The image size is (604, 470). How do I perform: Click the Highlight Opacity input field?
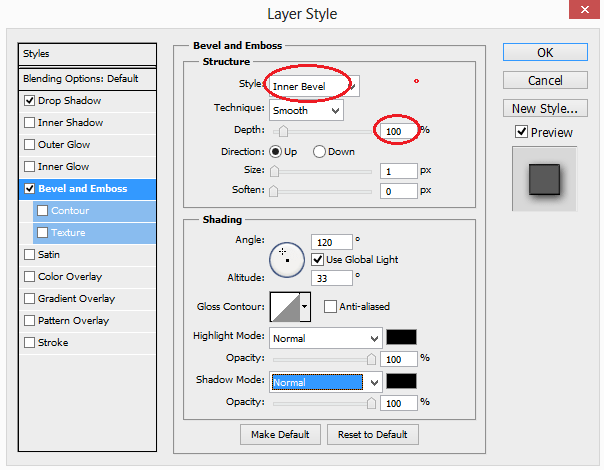399,359
